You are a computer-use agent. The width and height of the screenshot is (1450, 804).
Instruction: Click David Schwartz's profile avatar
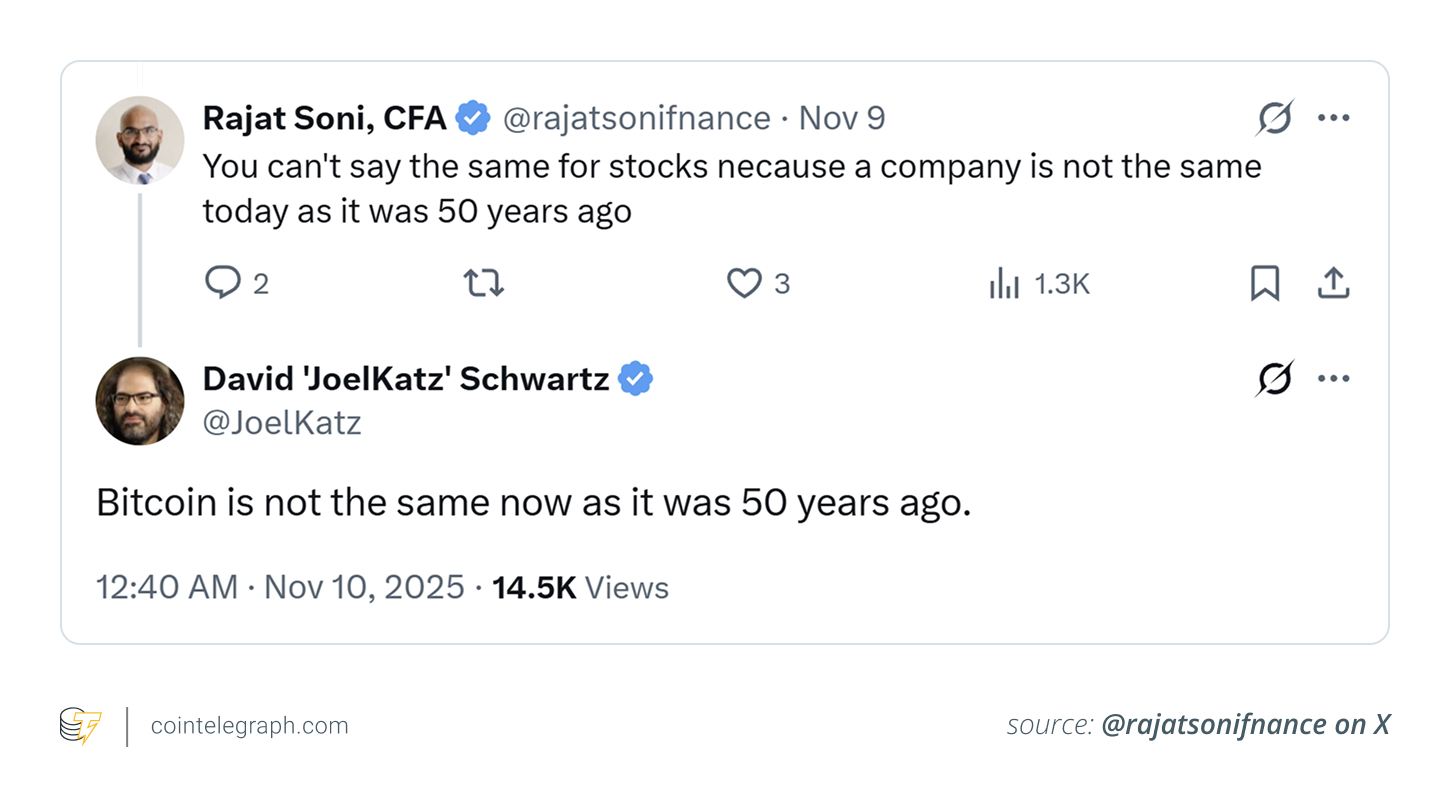(140, 400)
